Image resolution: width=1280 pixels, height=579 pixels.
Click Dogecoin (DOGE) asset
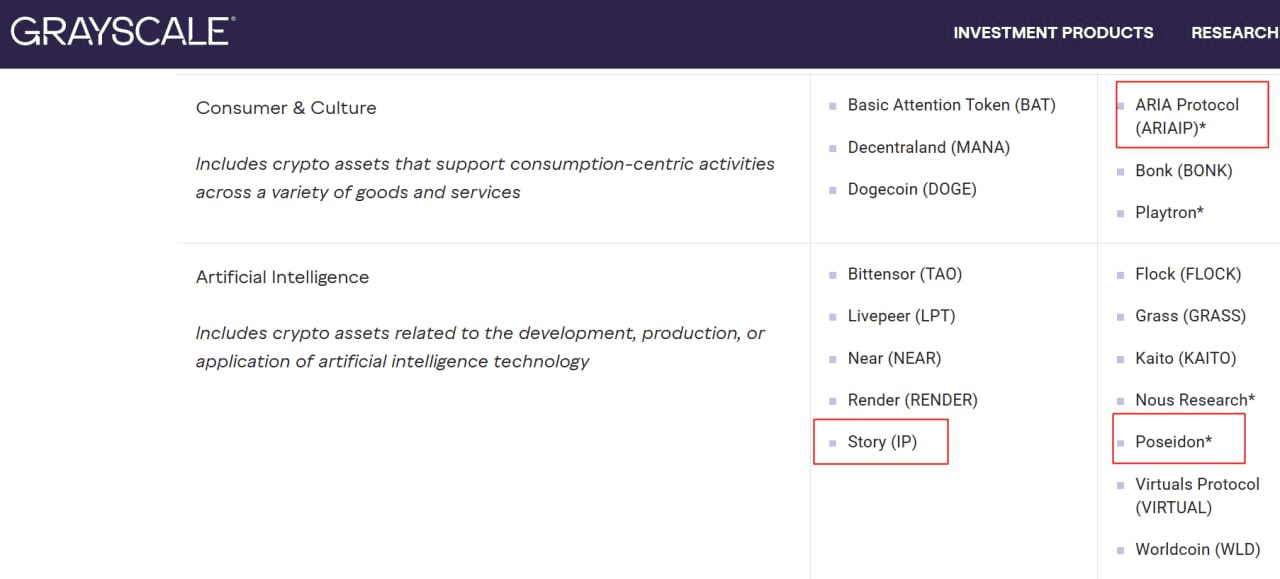911,189
